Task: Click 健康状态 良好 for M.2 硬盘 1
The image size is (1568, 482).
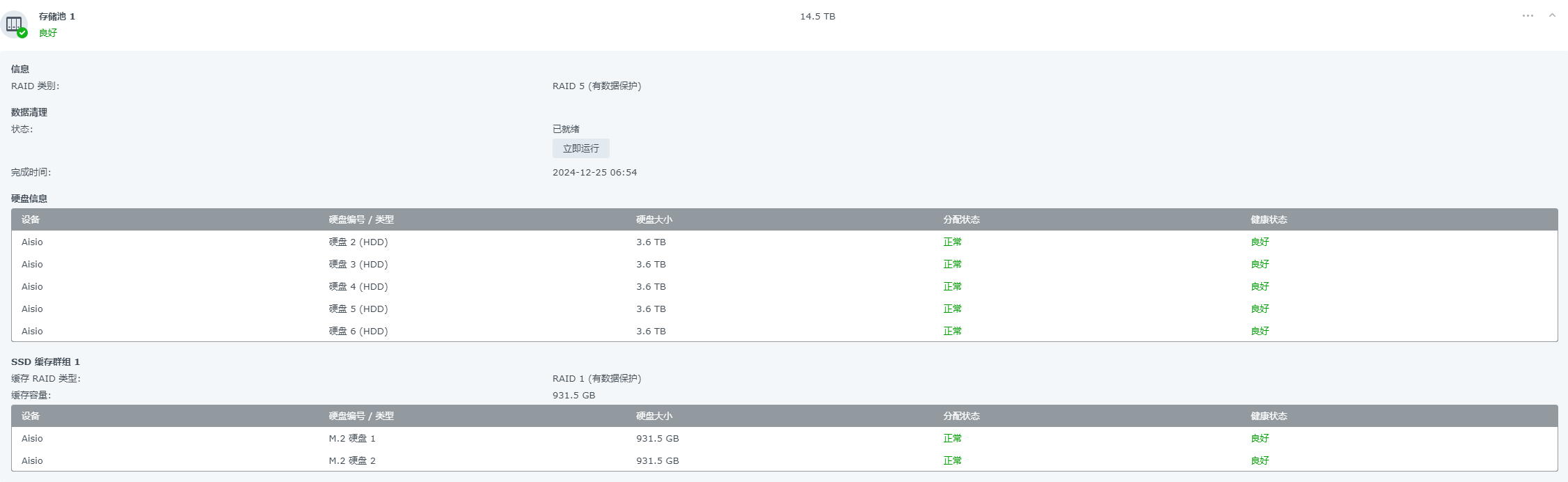Action: pyautogui.click(x=1260, y=438)
